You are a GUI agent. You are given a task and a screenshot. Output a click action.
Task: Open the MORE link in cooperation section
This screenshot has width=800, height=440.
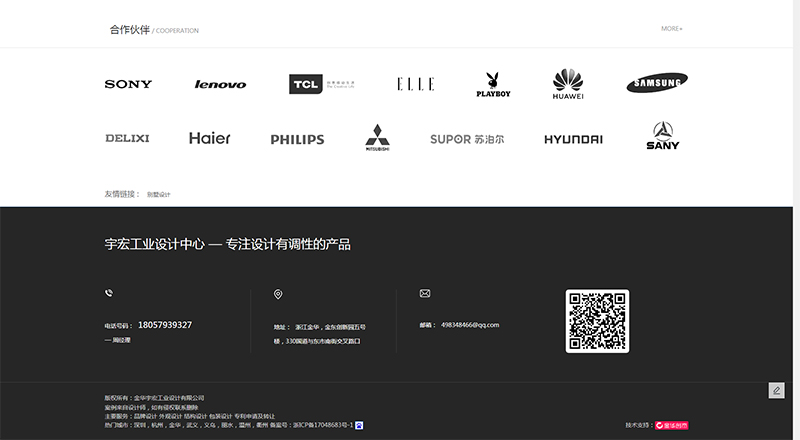pos(671,29)
